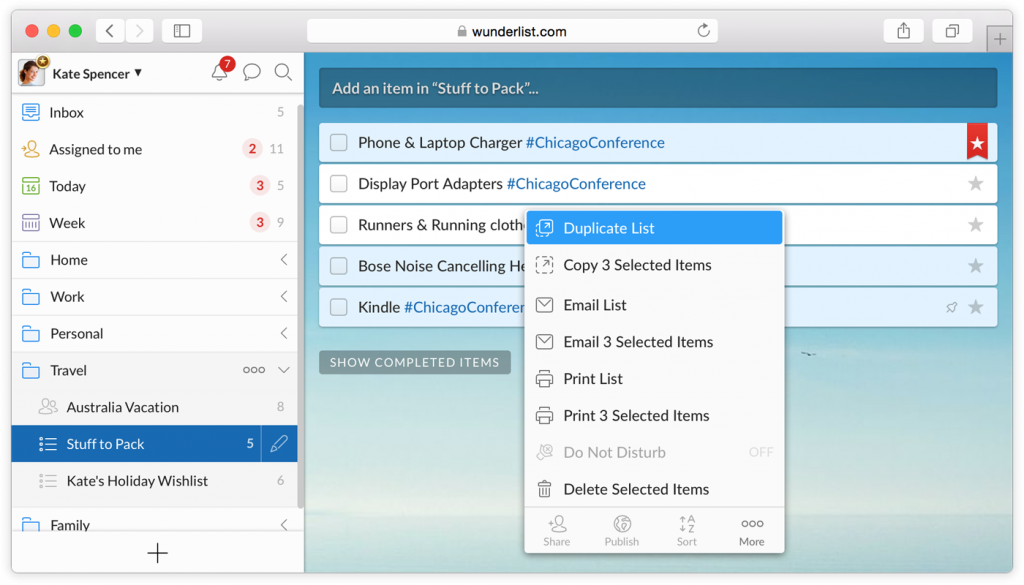Star the Runners & Running clothes item
The height and width of the screenshot is (585, 1024).
point(976,225)
